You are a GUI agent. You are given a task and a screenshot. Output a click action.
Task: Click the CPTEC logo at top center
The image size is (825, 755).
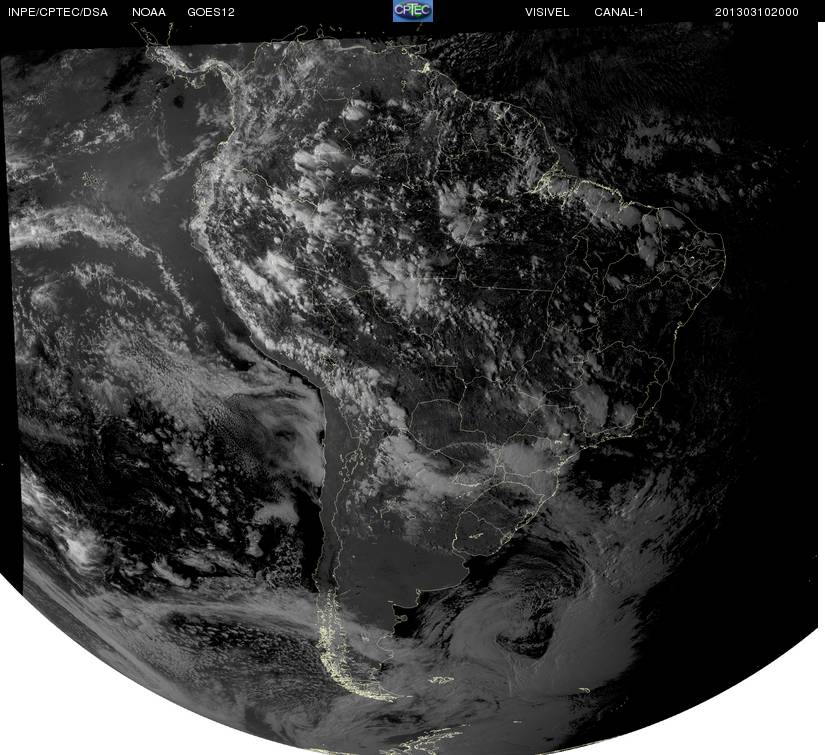pos(413,11)
